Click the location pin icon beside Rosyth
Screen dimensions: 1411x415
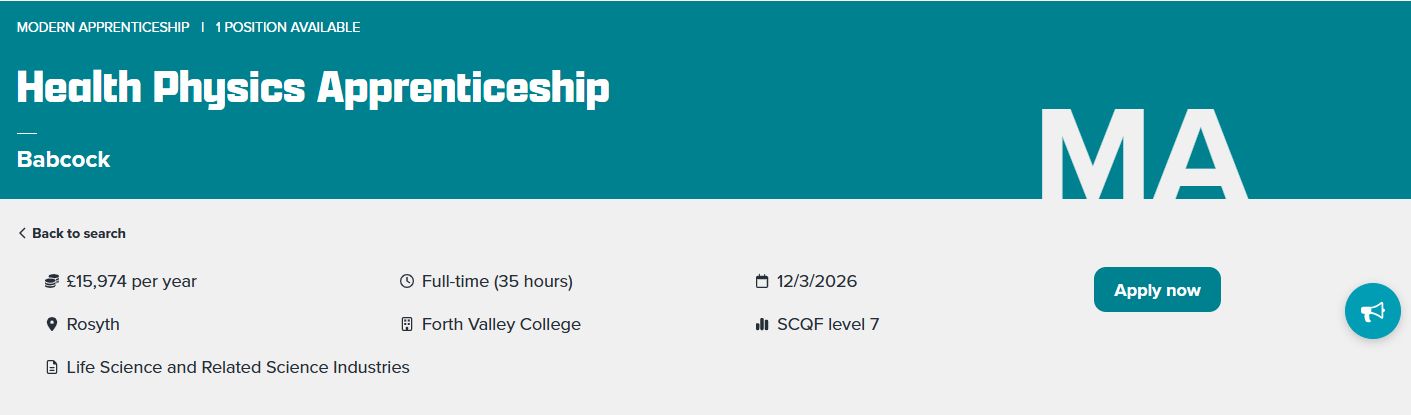coord(52,325)
